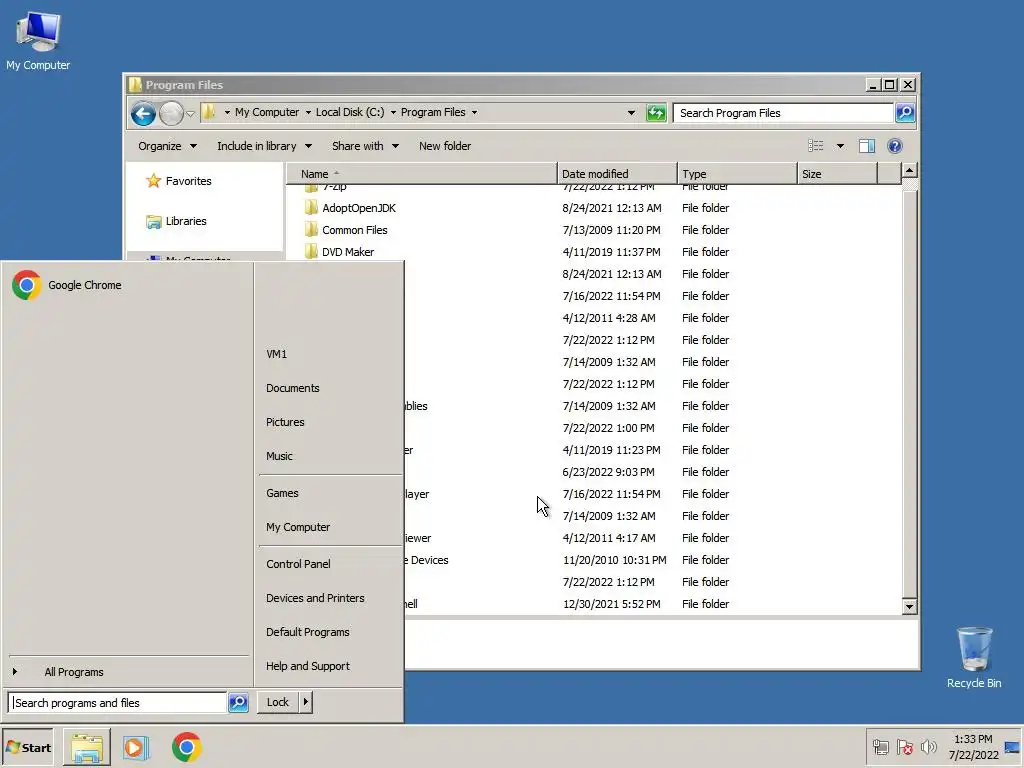Open Devices and Printers from Start menu

[315, 598]
